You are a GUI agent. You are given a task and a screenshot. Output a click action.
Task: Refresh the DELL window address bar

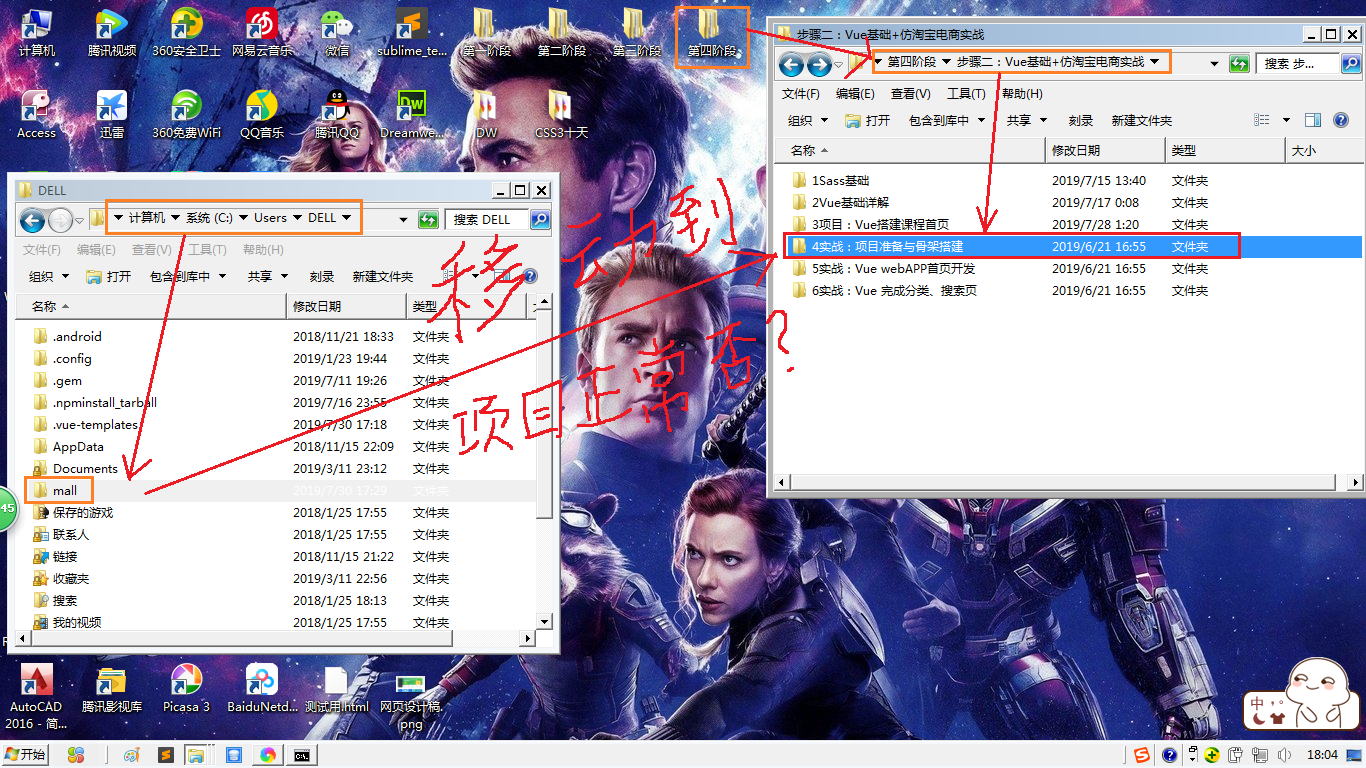pyautogui.click(x=428, y=219)
